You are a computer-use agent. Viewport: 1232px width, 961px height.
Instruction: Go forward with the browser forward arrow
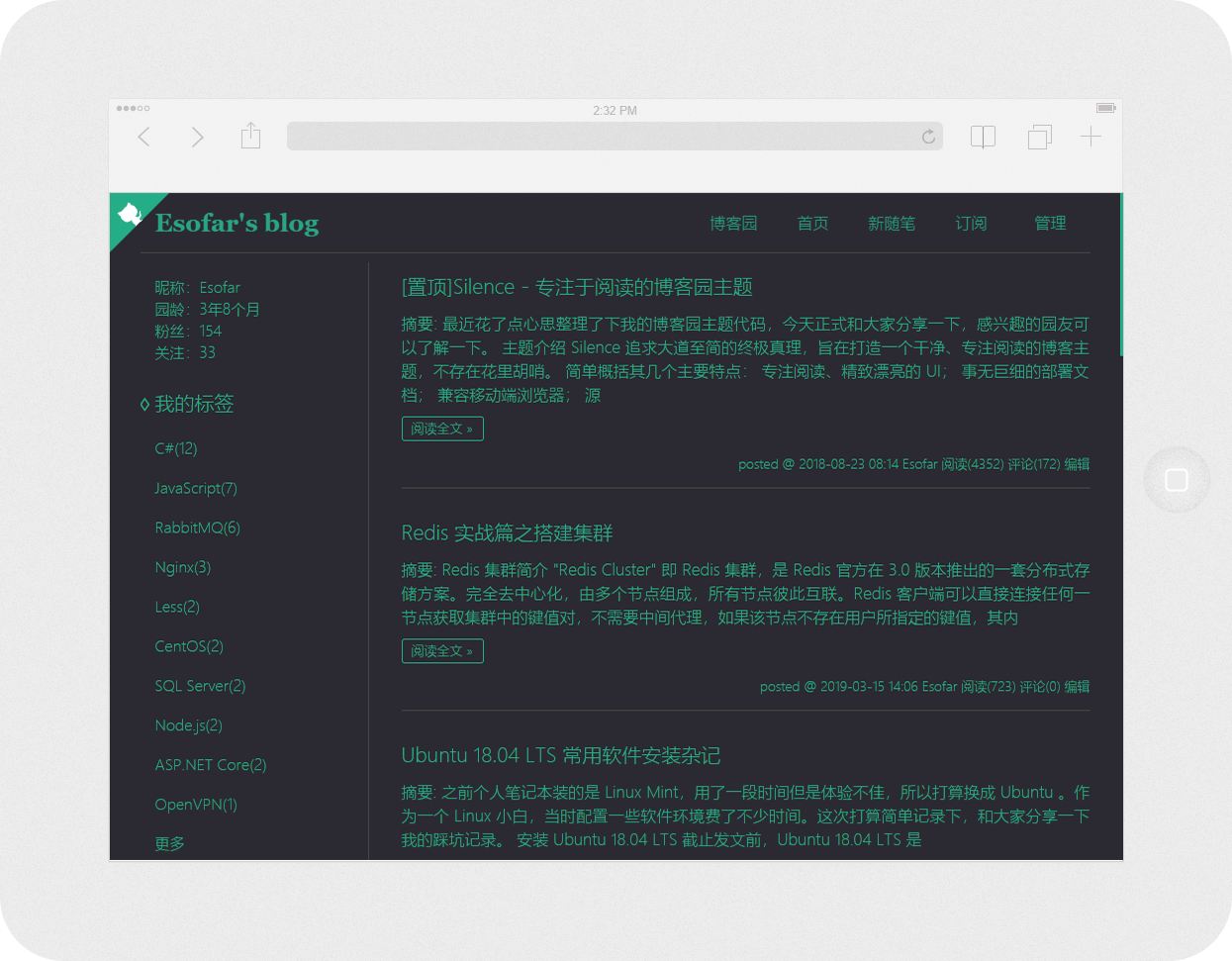[x=197, y=137]
